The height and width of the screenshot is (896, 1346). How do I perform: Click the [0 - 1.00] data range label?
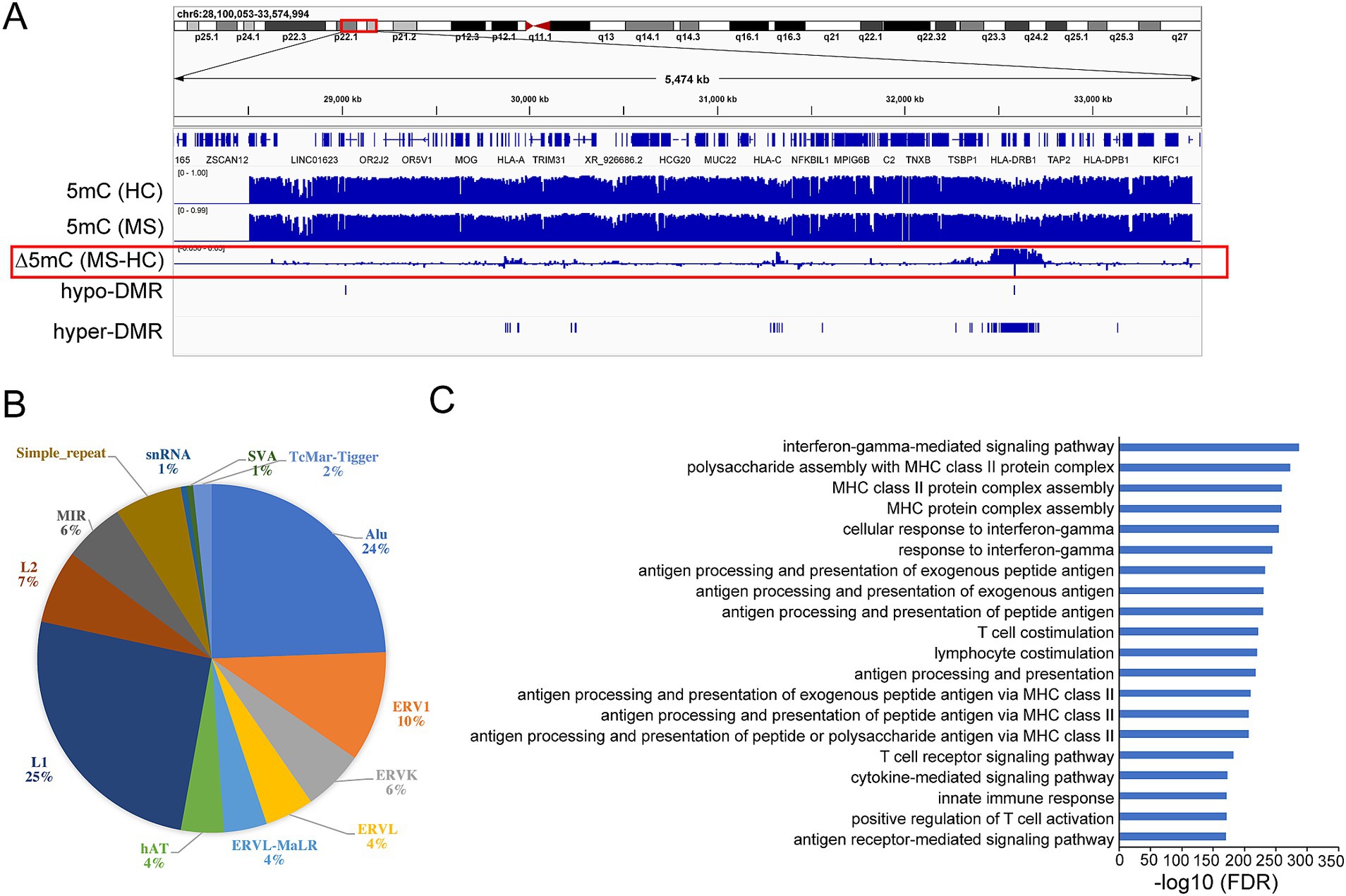coord(193,173)
